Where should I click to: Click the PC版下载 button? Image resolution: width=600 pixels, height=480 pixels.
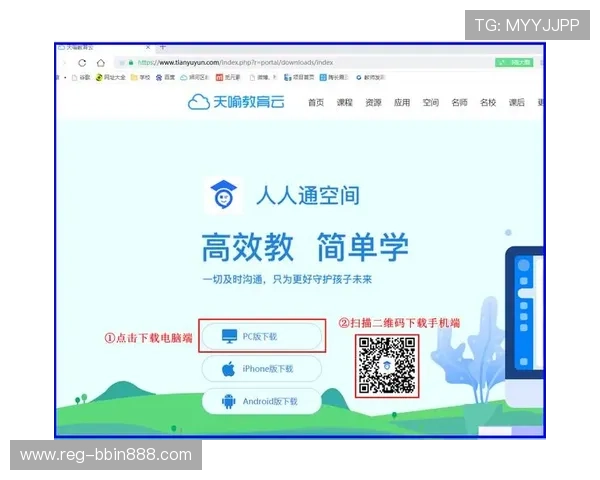pyautogui.click(x=262, y=336)
